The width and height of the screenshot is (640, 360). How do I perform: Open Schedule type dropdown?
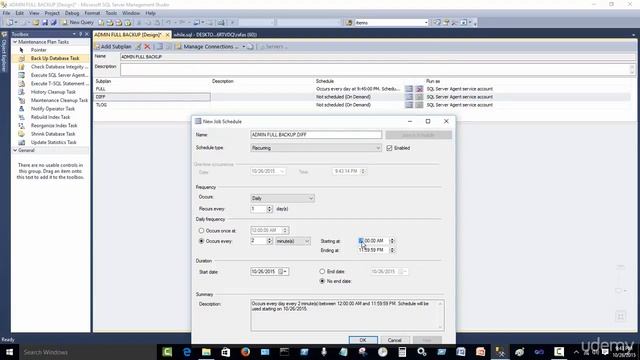point(316,148)
